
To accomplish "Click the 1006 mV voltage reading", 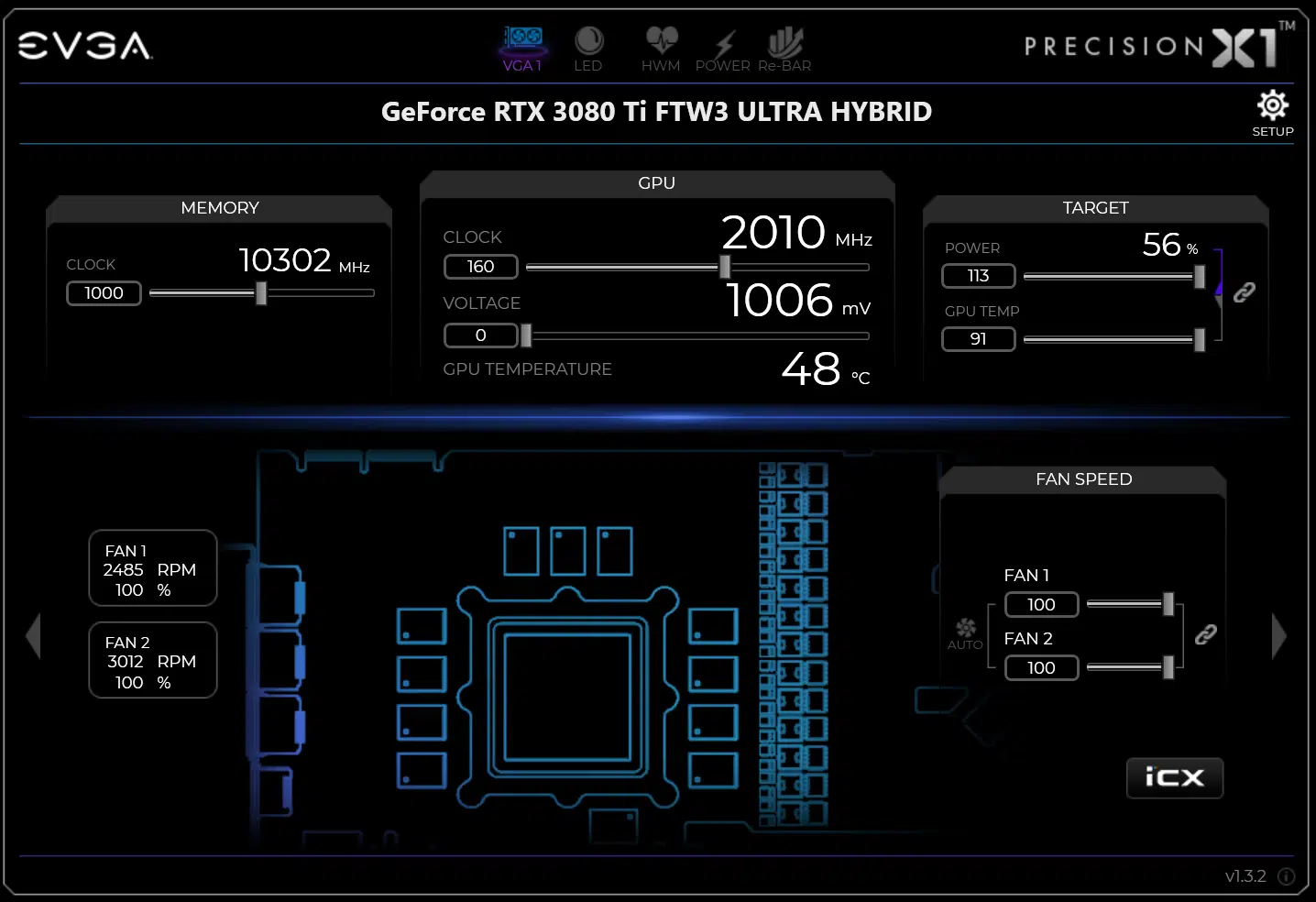I will [798, 301].
